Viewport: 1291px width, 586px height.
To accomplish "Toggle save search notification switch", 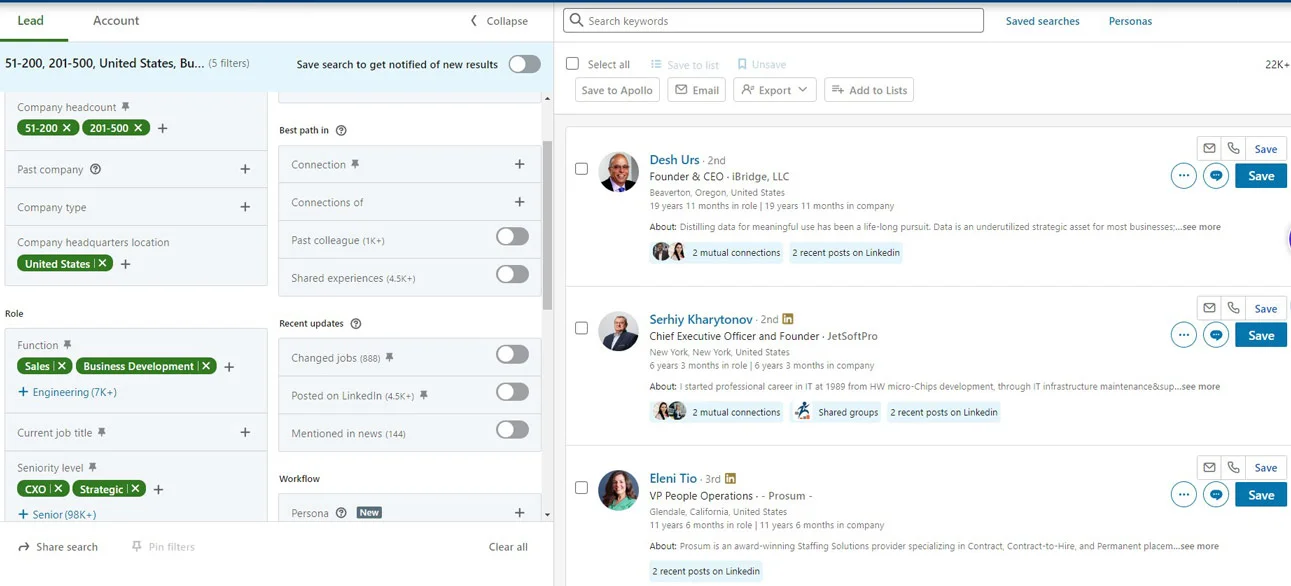I will (524, 64).
